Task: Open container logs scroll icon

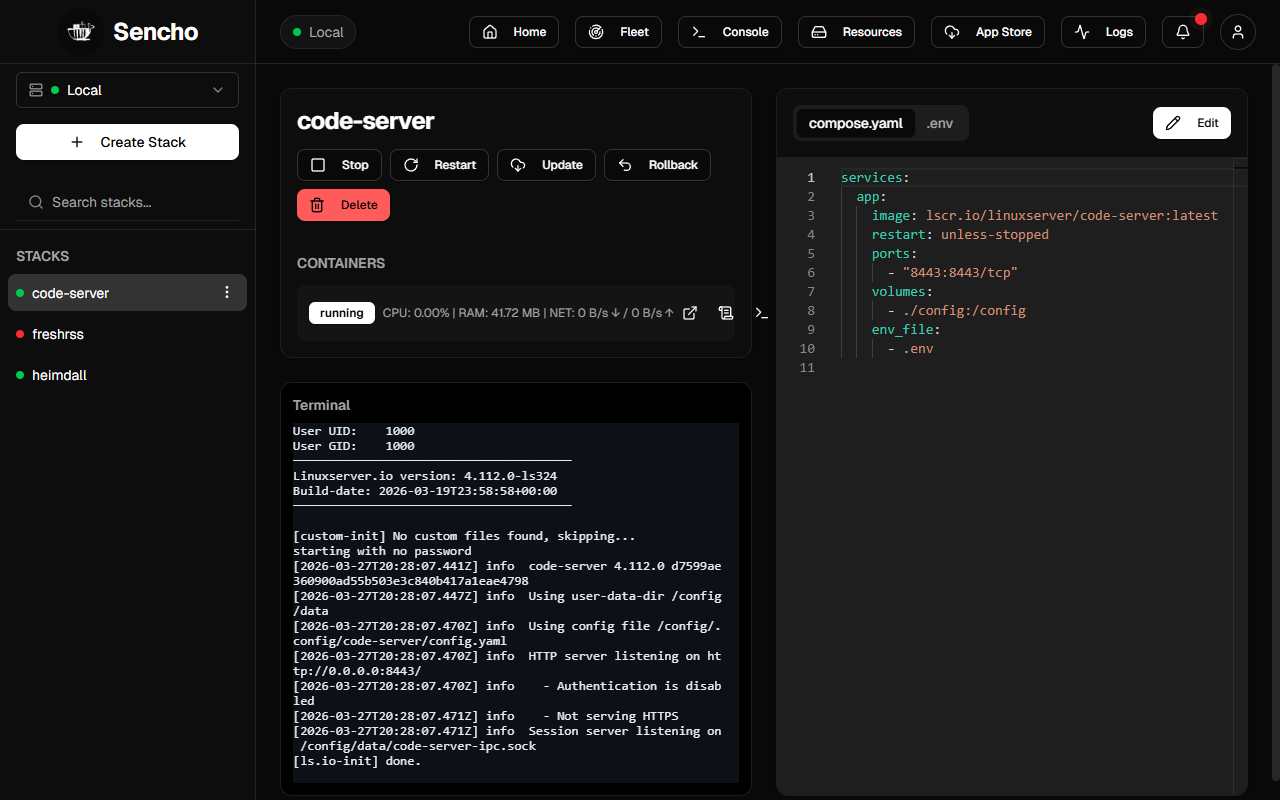Action: [726, 313]
